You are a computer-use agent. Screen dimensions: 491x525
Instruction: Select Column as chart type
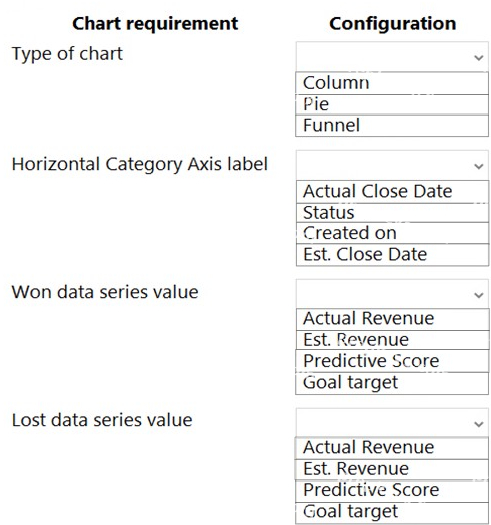392,83
